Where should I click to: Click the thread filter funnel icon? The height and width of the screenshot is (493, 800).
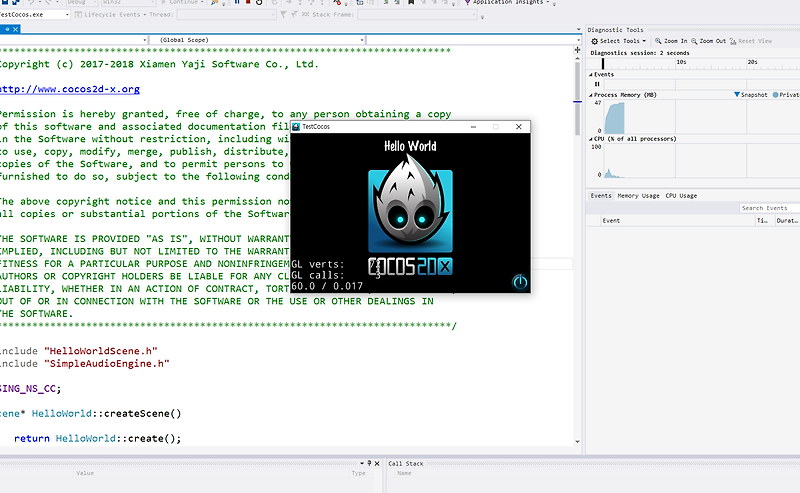[283, 14]
